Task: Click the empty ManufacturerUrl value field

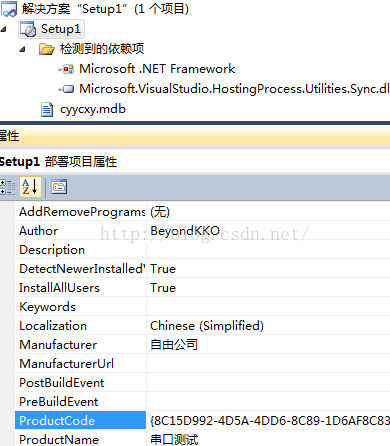Action: (x=268, y=364)
